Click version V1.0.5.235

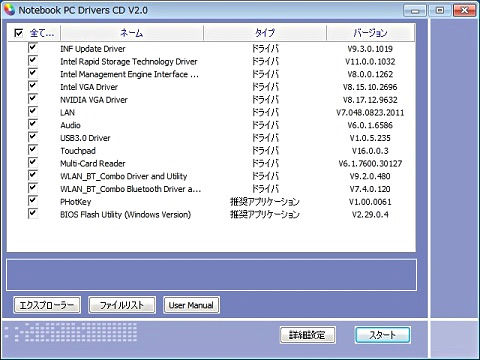(x=370, y=138)
